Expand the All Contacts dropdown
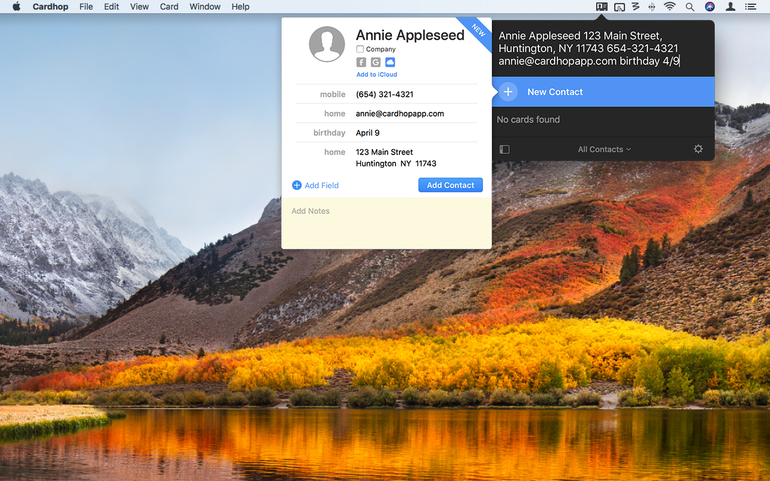Viewport: 770px width, 481px height. [604, 149]
